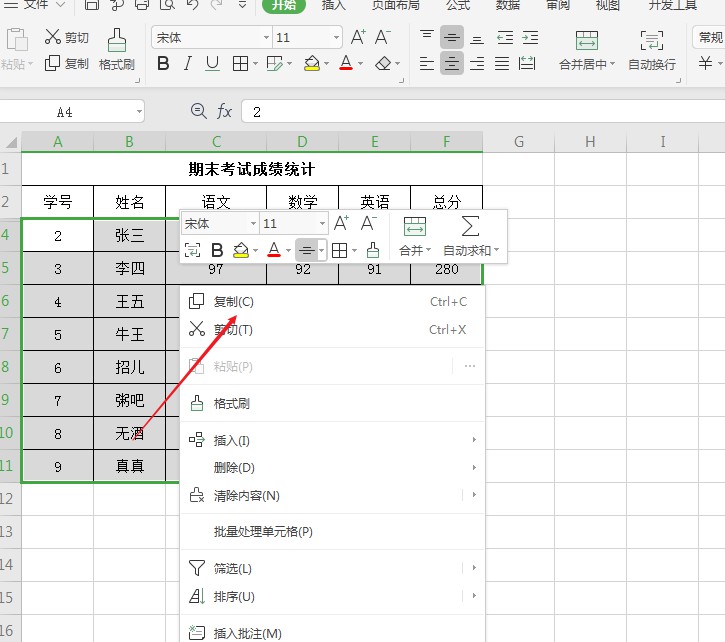Click mini toolbar Merge (合并) button

pyautogui.click(x=415, y=236)
